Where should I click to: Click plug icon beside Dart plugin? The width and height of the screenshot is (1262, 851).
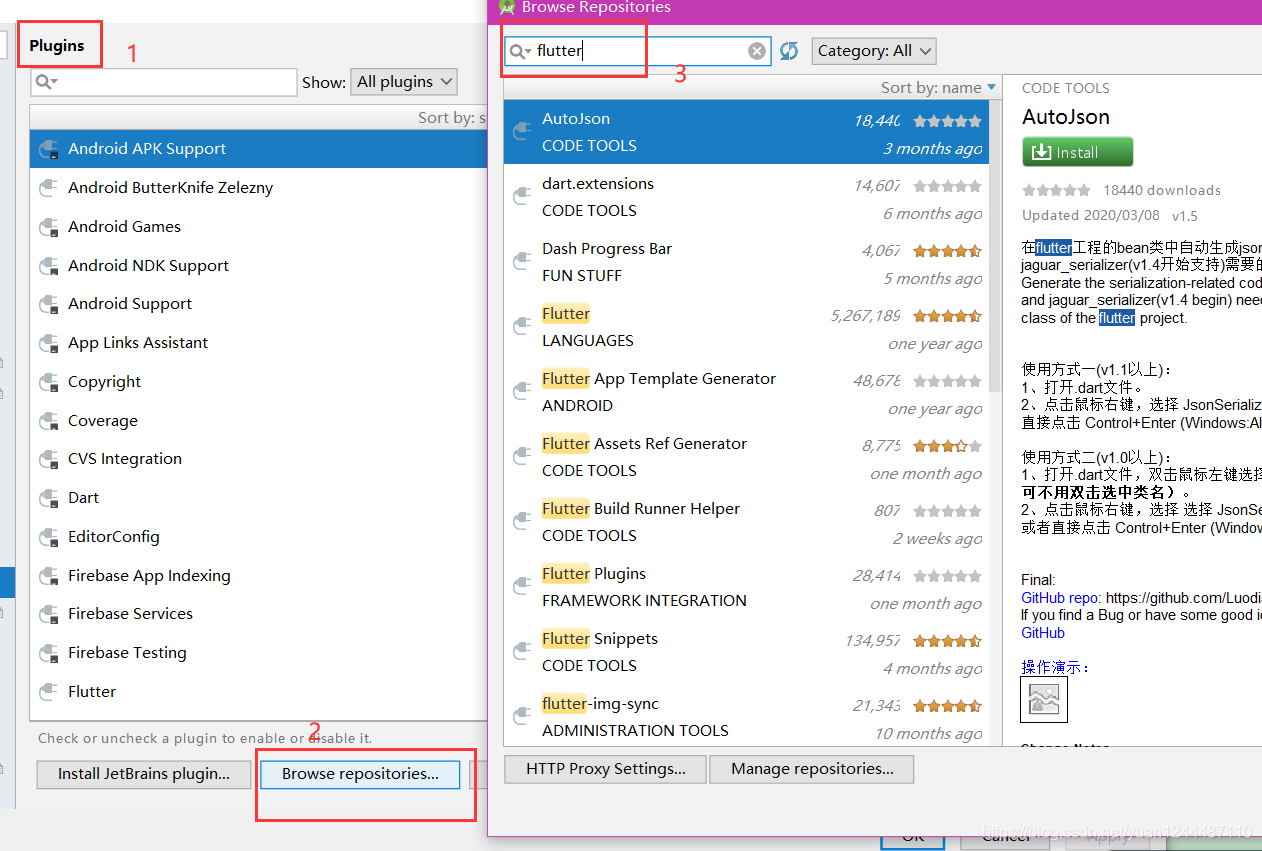49,498
